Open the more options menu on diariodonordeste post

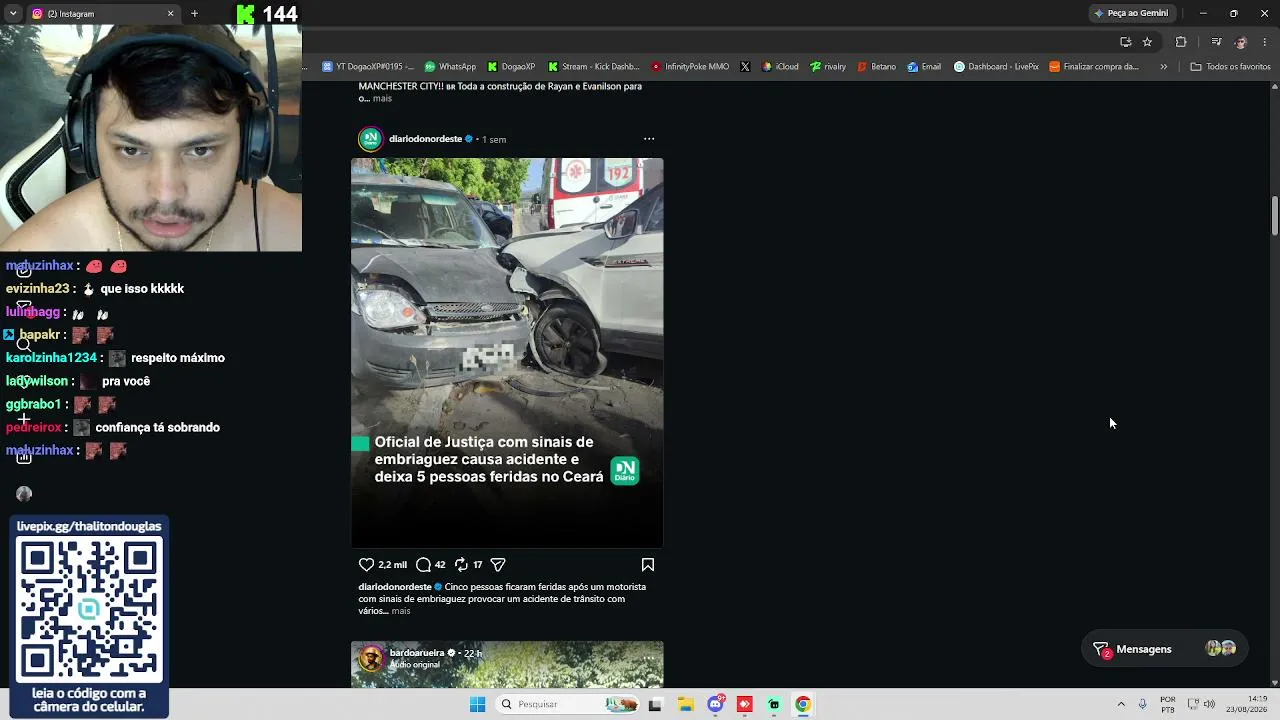click(649, 139)
